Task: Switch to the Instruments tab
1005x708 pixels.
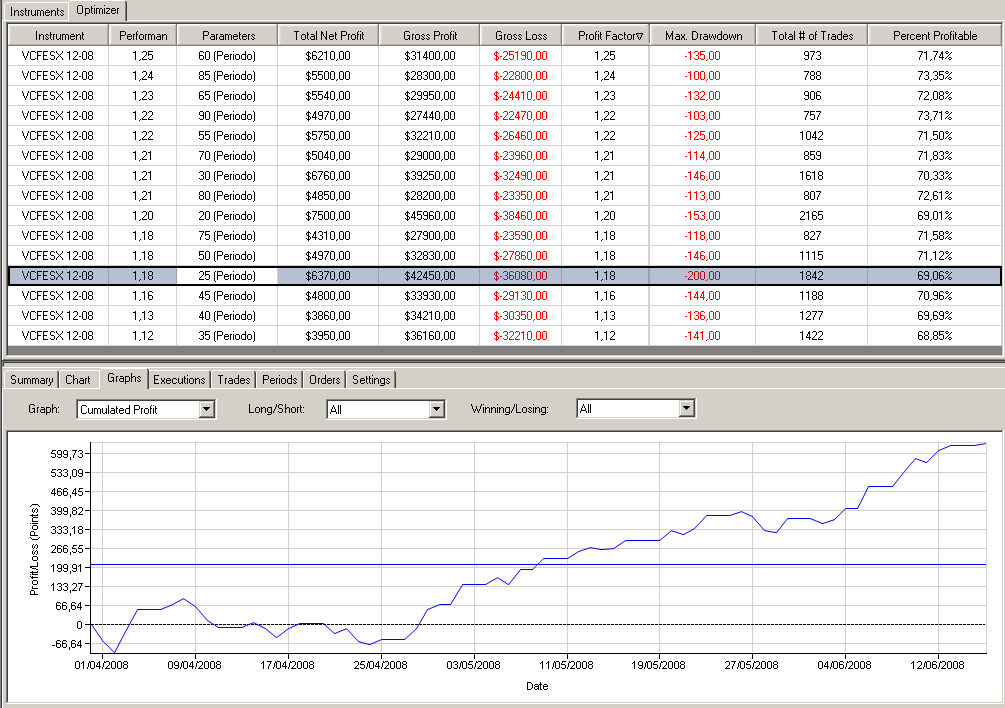Action: 37,11
